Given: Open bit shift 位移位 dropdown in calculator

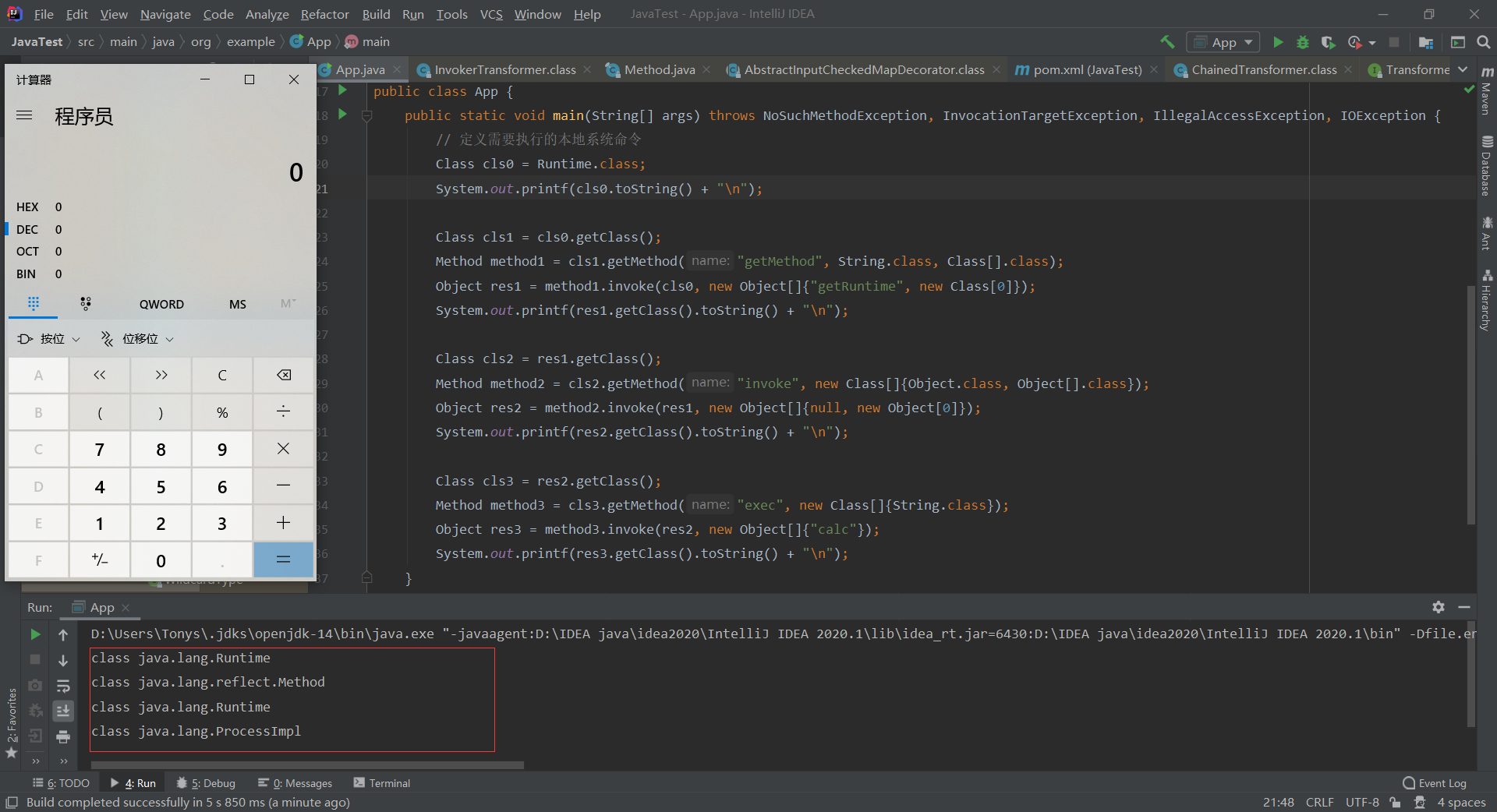Looking at the screenshot, I should tap(137, 338).
